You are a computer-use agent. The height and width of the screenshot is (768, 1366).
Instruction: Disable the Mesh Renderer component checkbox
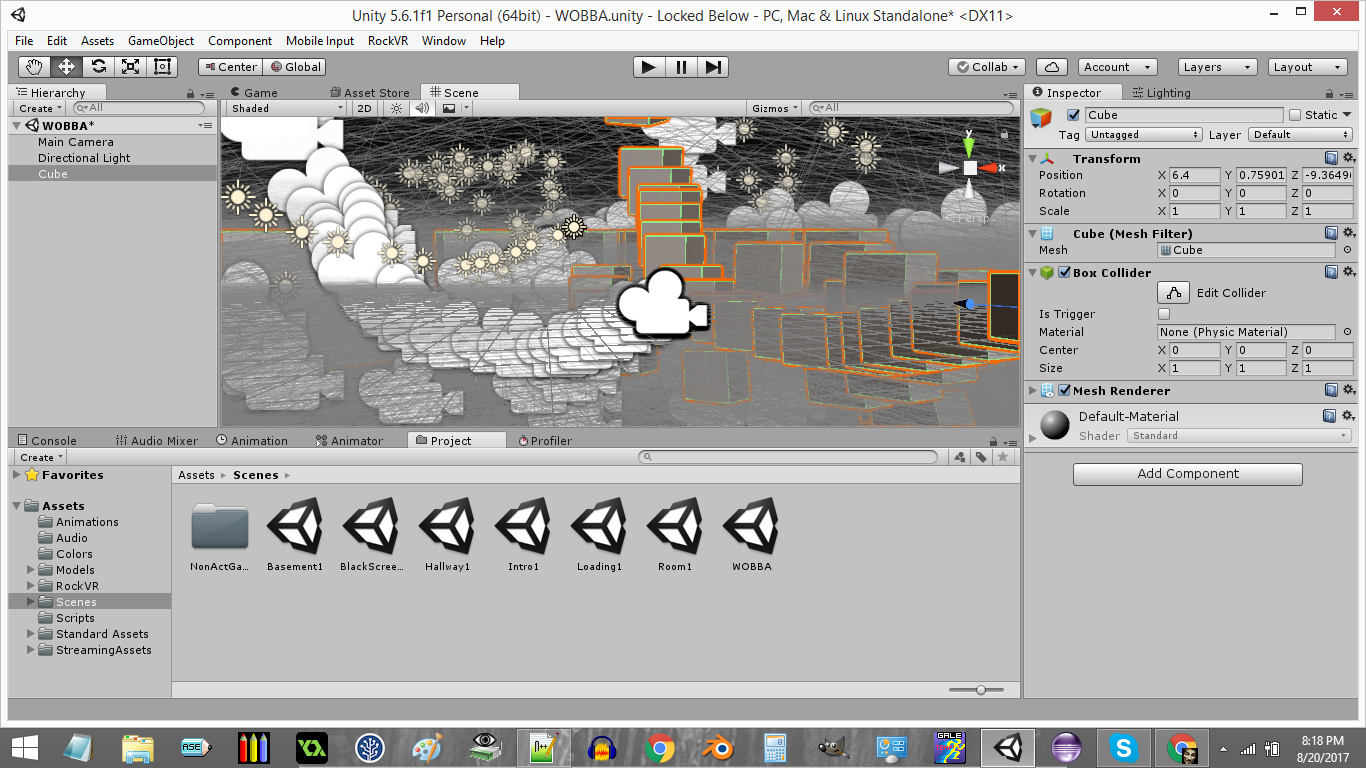(1065, 391)
